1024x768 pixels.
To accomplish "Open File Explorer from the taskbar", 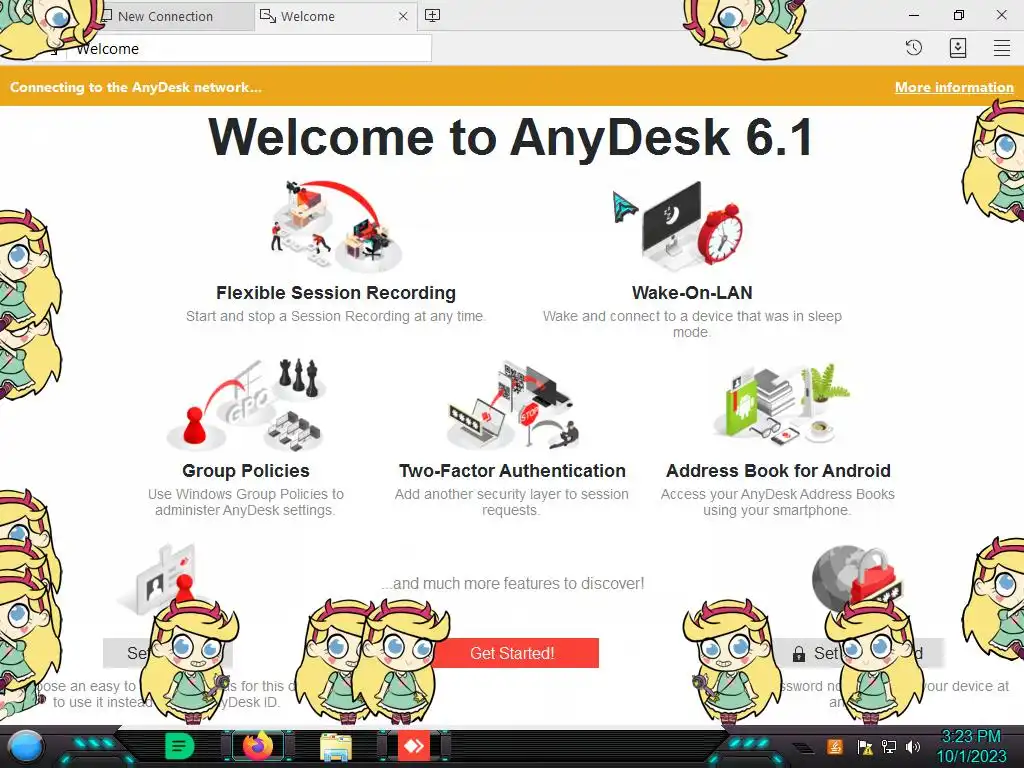I will point(336,746).
